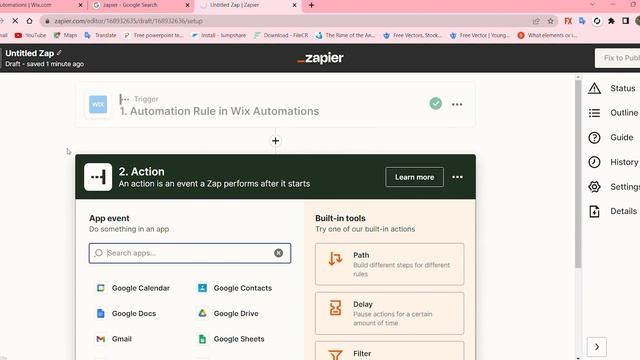Click the Learn more button

pos(414,177)
